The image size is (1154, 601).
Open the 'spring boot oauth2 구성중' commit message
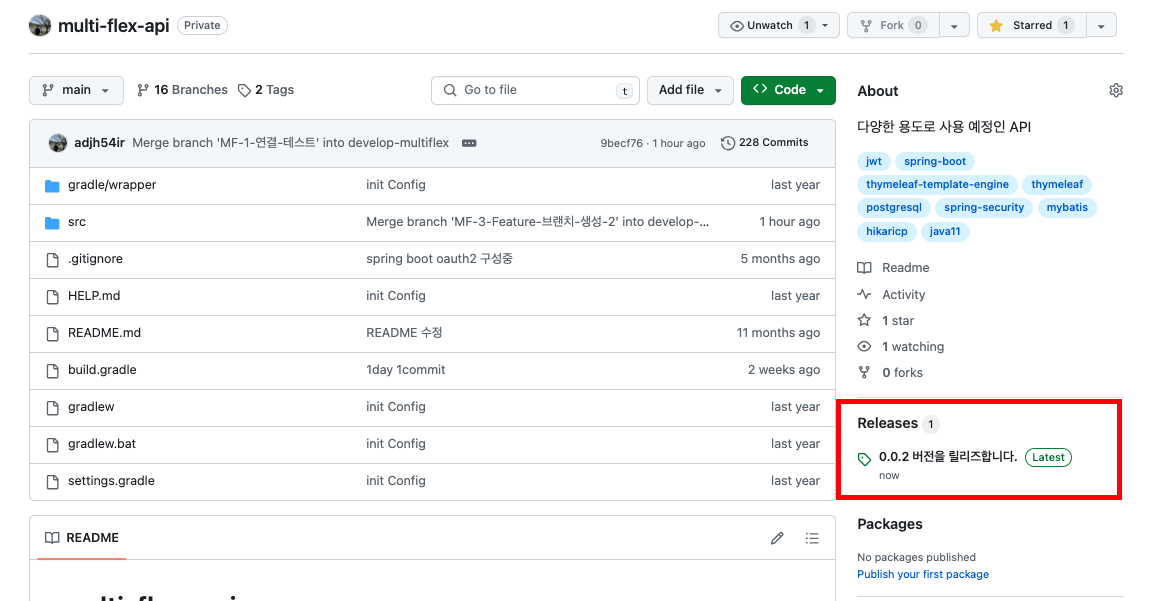[x=439, y=258]
